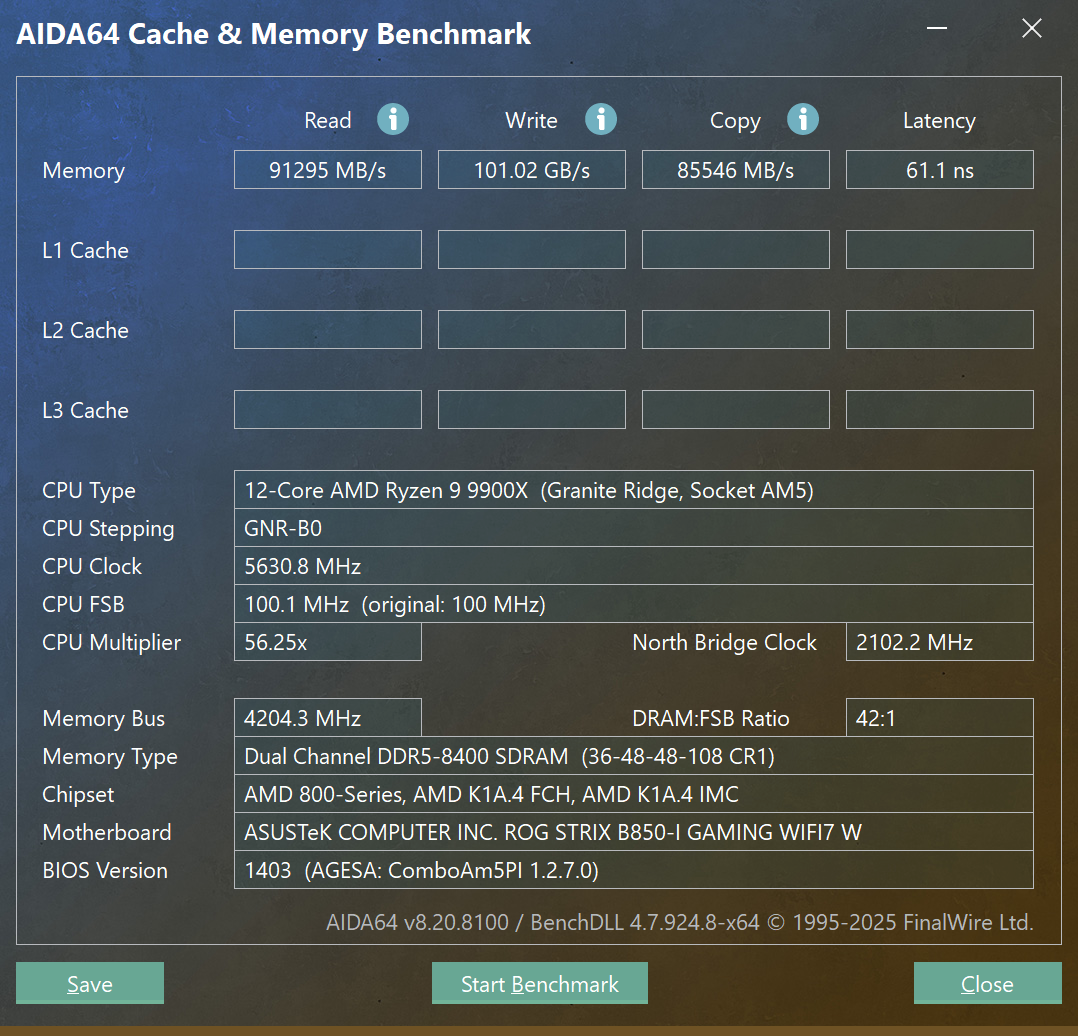The image size is (1078, 1036).
Task: Select the North Bridge Clock value box
Action: (939, 642)
